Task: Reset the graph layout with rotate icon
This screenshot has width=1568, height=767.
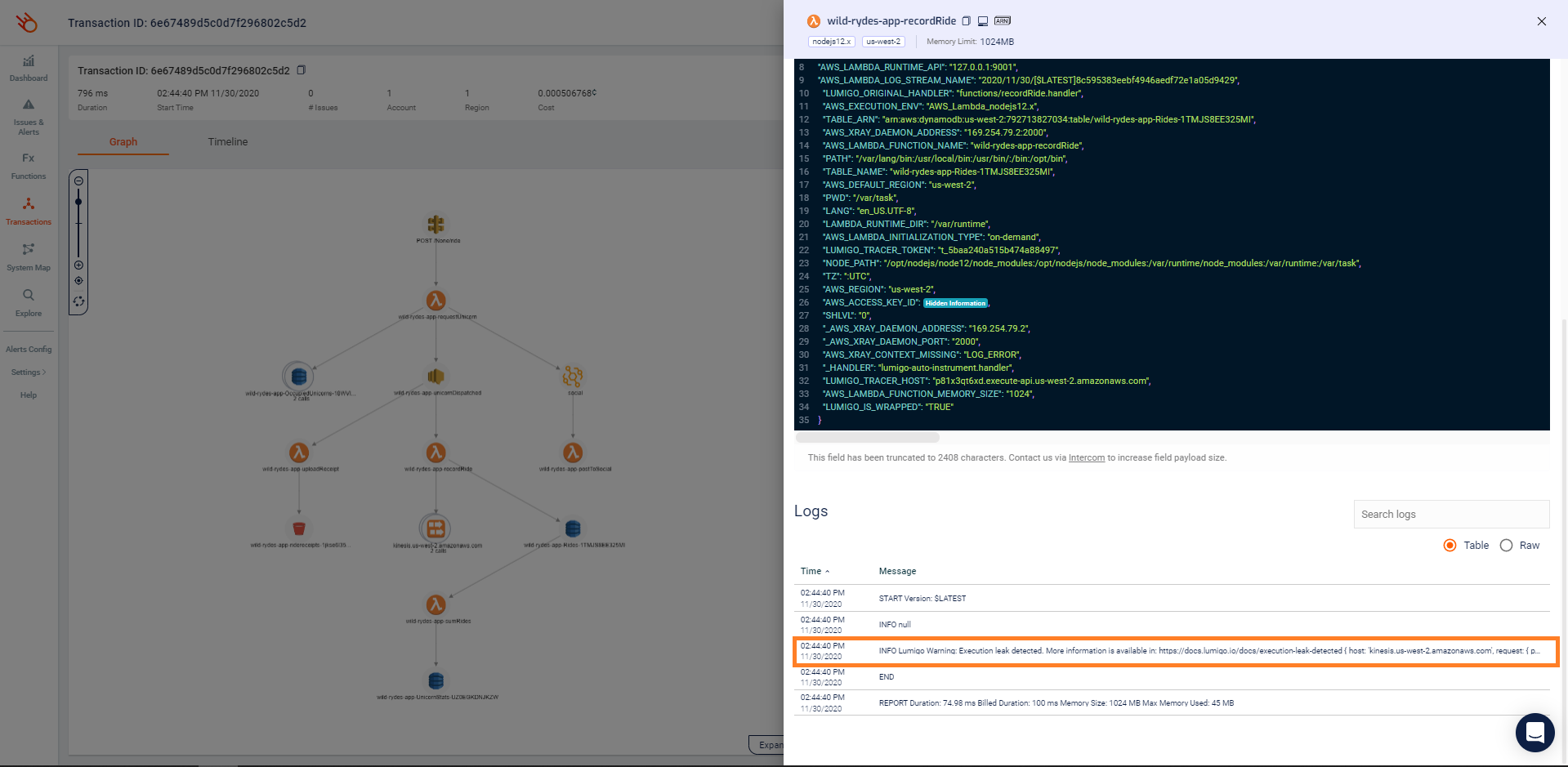Action: 78,301
